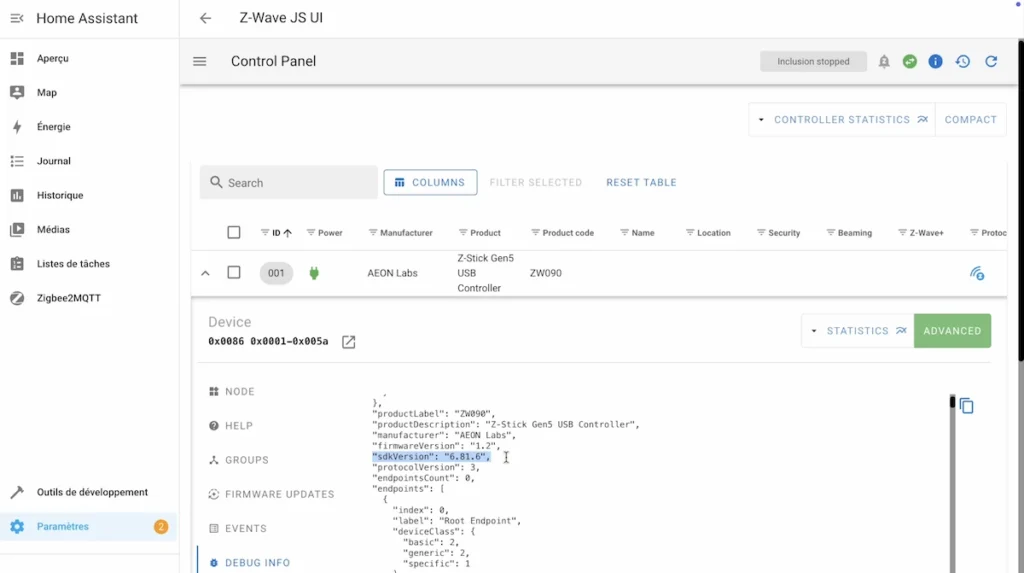Click the main page vertical scrollbar
This screenshot has height=573, width=1024.
coord(1020,199)
